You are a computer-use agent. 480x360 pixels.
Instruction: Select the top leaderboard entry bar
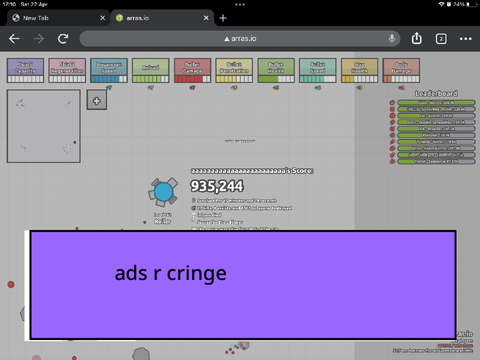[x=436, y=103]
